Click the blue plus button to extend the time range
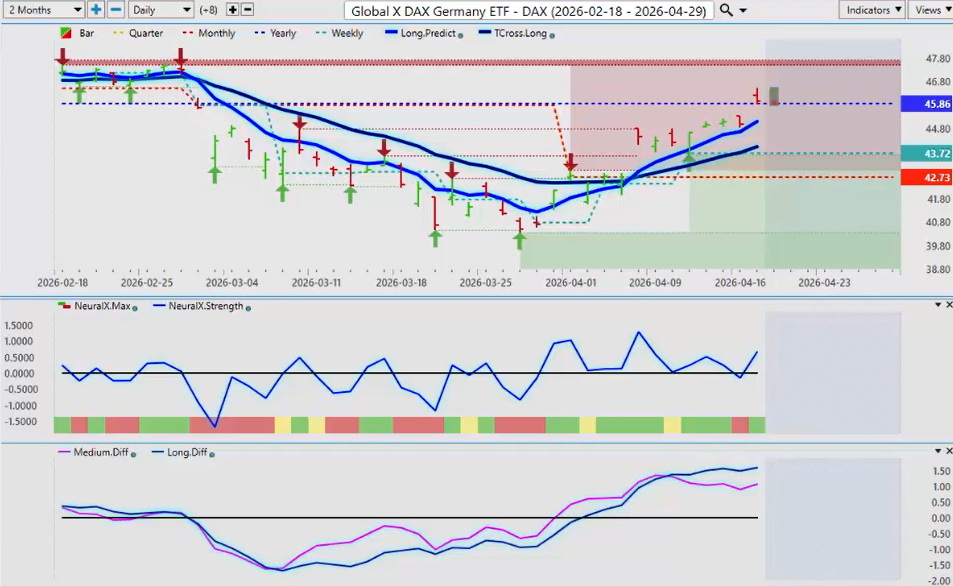The width and height of the screenshot is (953, 586). (96, 9)
